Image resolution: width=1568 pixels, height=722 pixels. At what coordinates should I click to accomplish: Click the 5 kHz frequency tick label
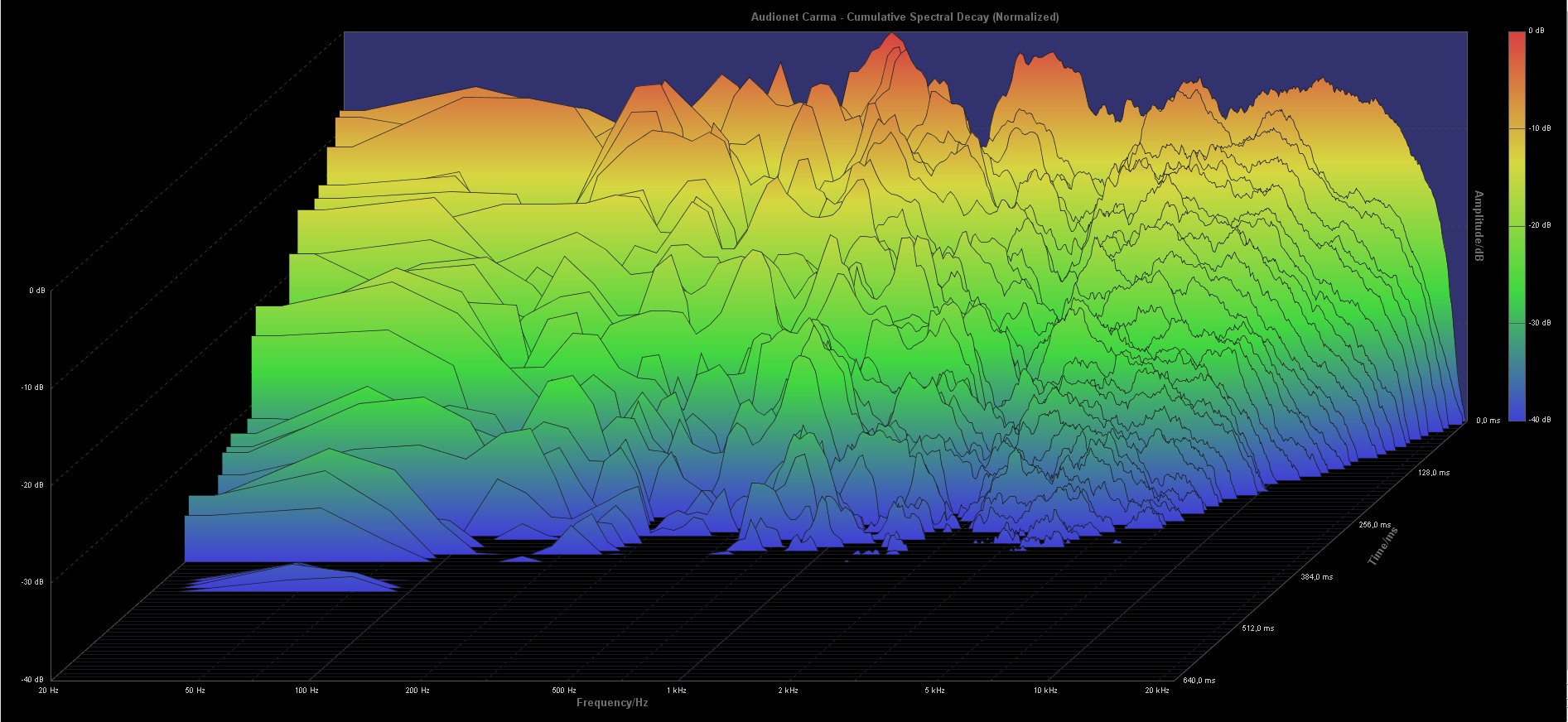click(x=934, y=691)
